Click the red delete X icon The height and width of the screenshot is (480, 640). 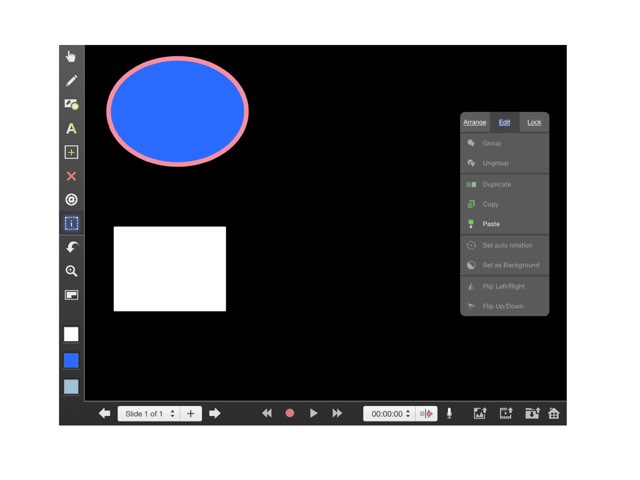71,176
